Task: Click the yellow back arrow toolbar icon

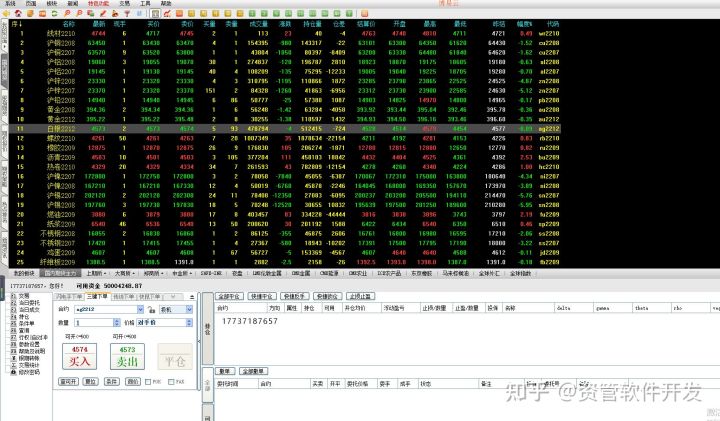Action: pyautogui.click(x=6, y=13)
